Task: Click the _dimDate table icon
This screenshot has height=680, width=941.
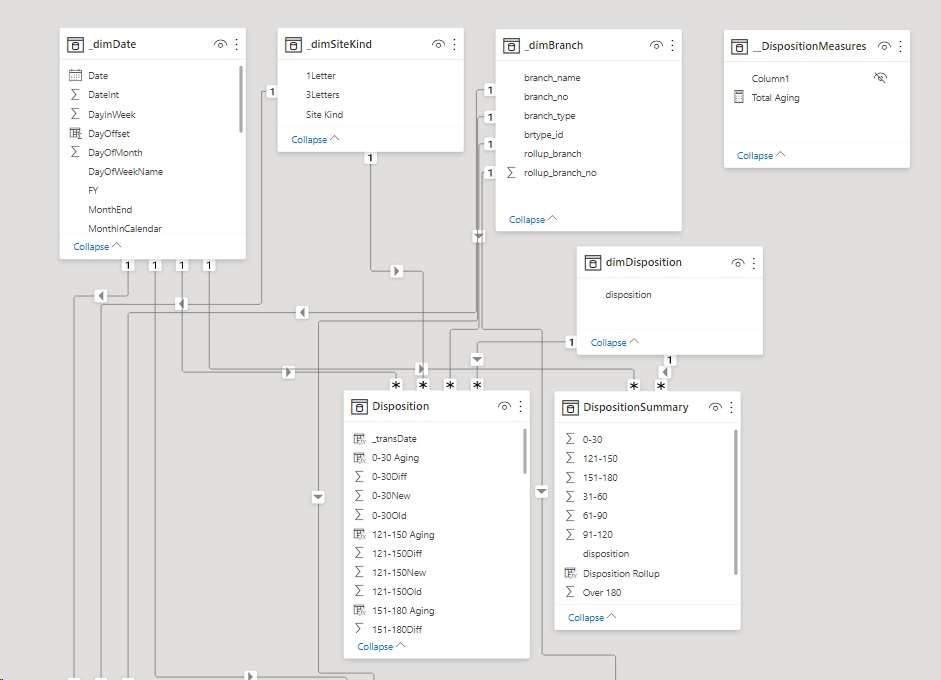Action: click(75, 45)
